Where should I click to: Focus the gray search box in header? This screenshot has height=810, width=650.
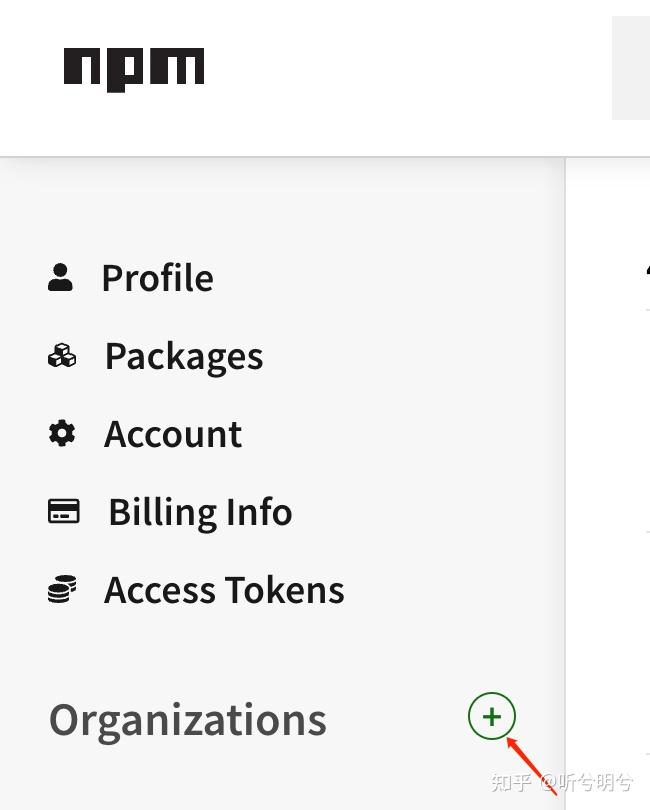click(x=631, y=68)
